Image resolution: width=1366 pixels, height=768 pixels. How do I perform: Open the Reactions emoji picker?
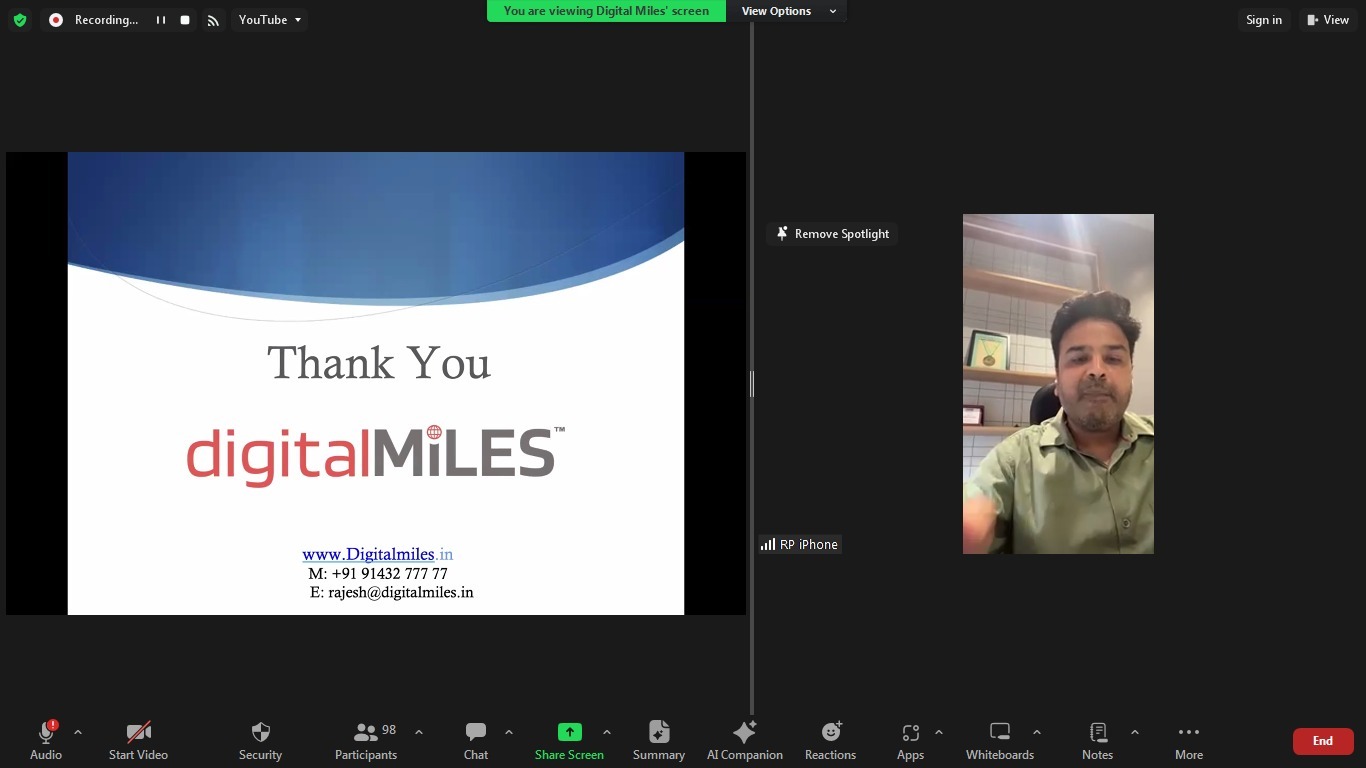830,740
